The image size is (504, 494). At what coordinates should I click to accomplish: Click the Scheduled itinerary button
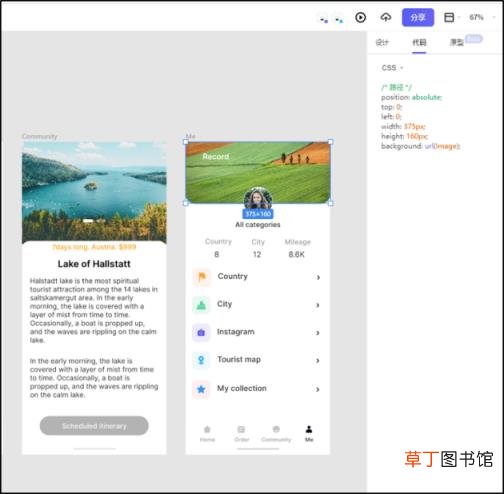(94, 426)
